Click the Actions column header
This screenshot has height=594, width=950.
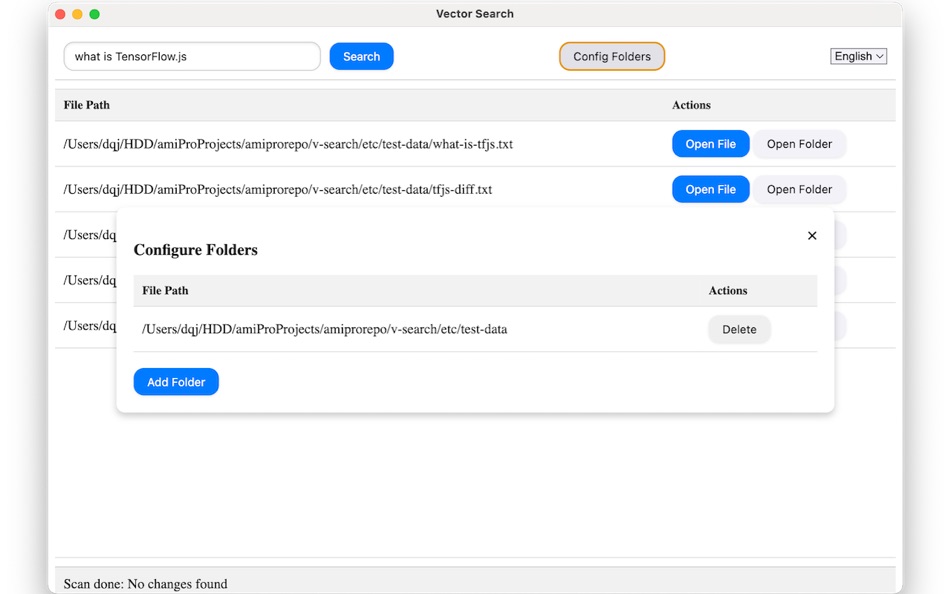tap(691, 105)
